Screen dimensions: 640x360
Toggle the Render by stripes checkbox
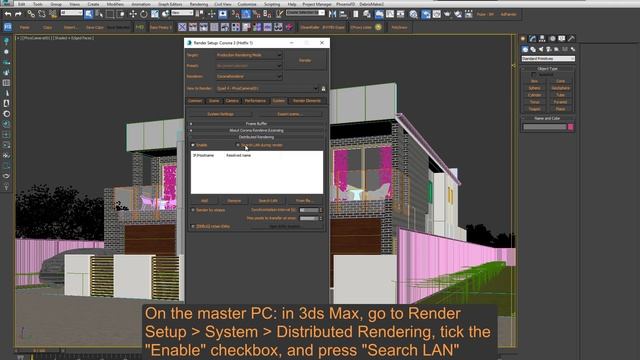coord(193,210)
